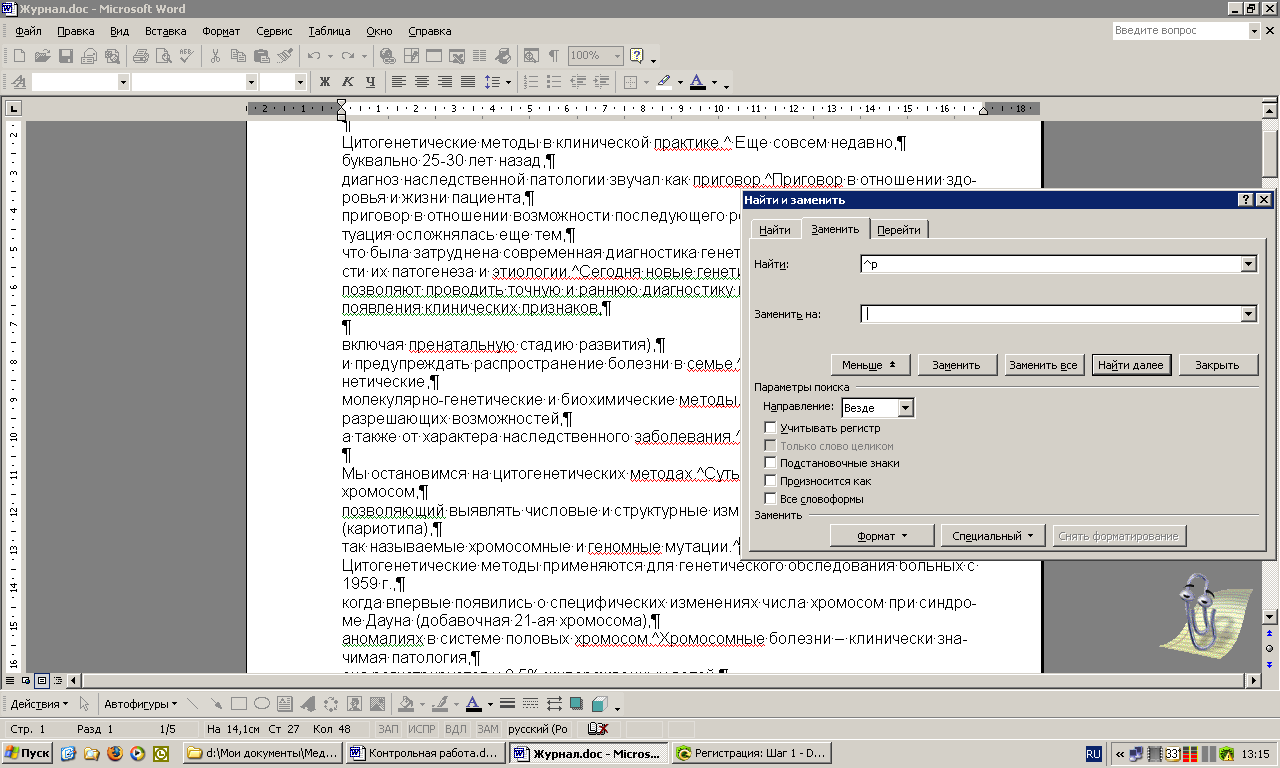Click the 'Найти далее' button
1280x768 pixels.
1130,365
